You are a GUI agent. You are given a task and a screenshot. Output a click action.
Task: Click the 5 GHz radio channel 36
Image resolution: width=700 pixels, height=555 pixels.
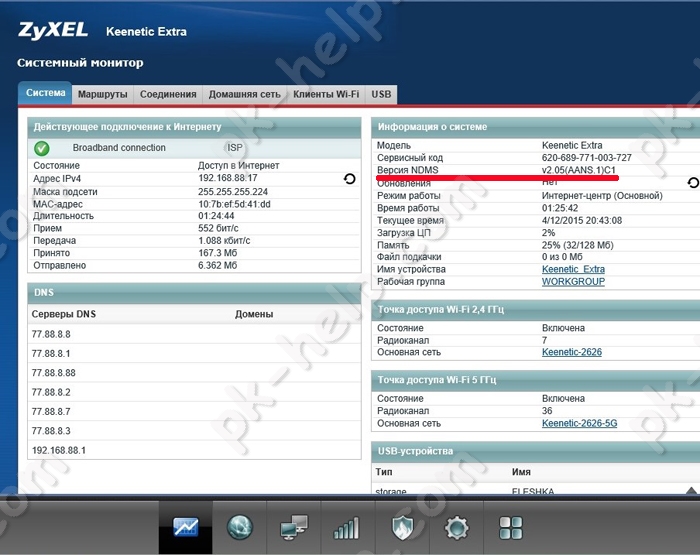tap(547, 410)
